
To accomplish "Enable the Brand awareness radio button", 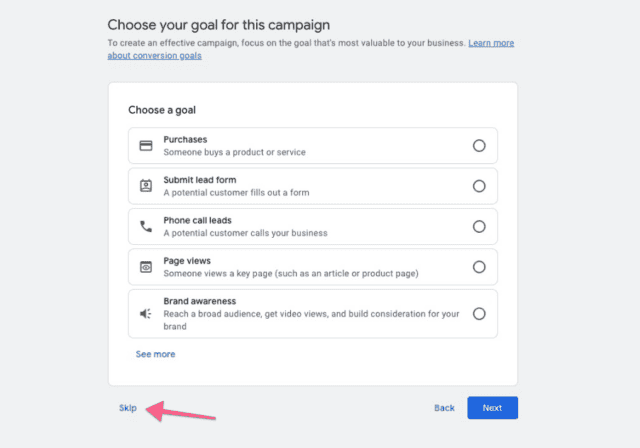I will pyautogui.click(x=479, y=314).
